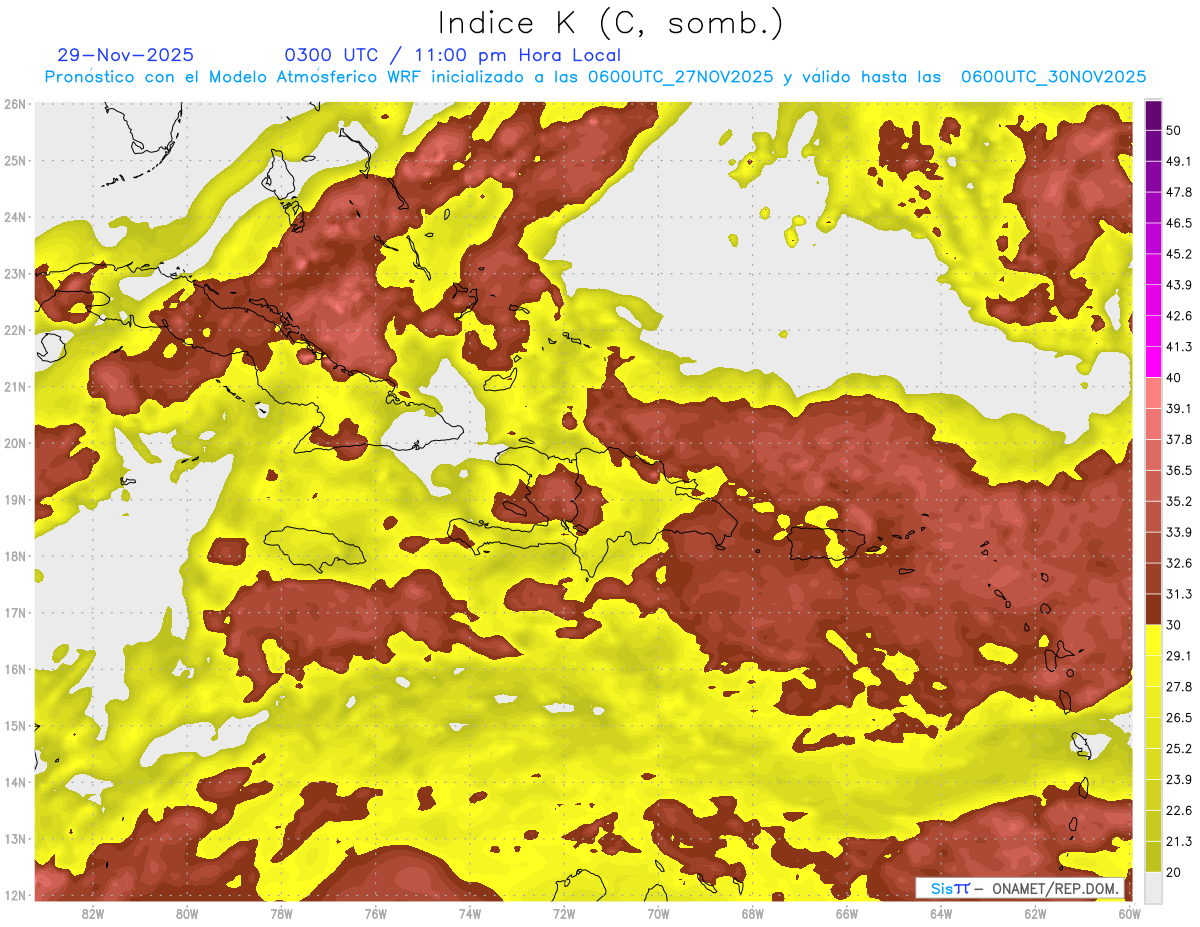Click the "60W" longitude label
Image resolution: width=1200 pixels, height=927 pixels.
click(1129, 913)
